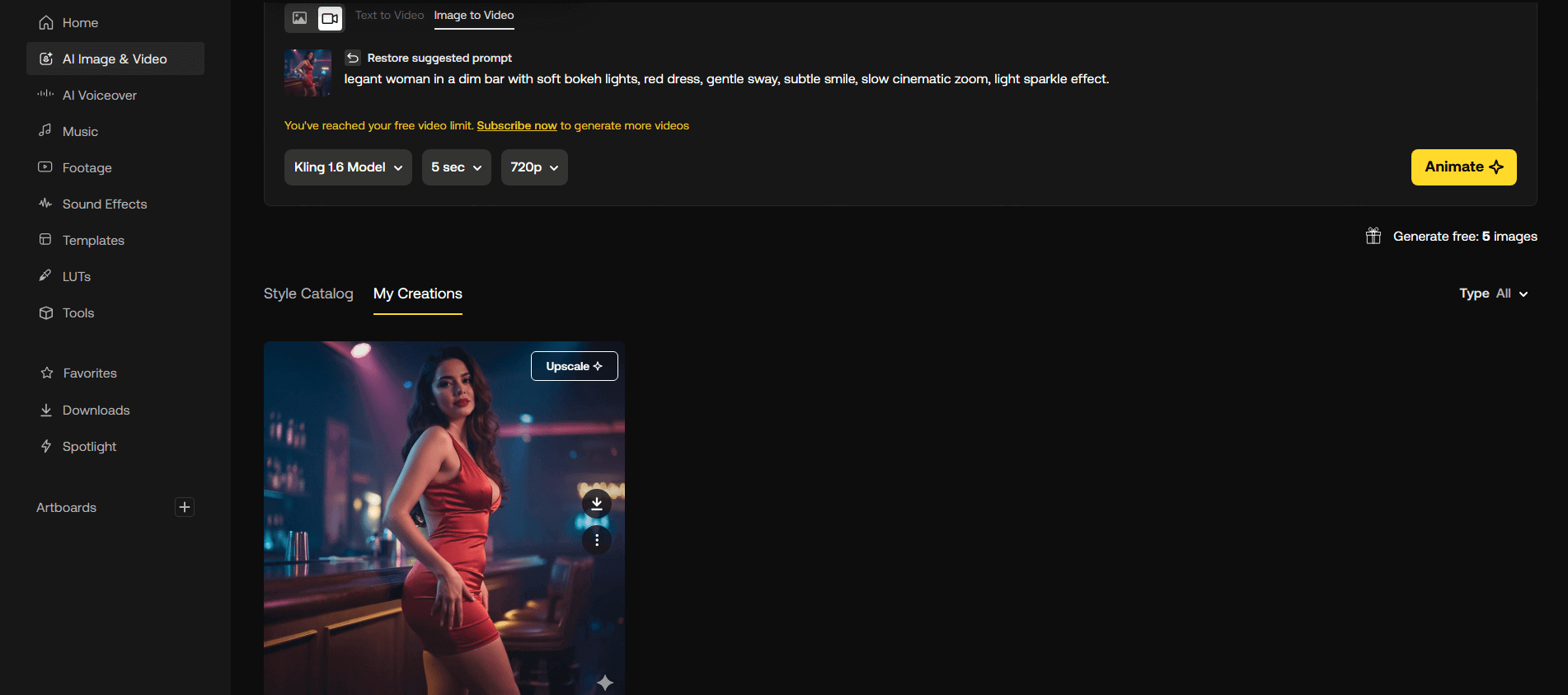Open the 5 sec duration dropdown
1568x695 pixels.
coord(456,167)
